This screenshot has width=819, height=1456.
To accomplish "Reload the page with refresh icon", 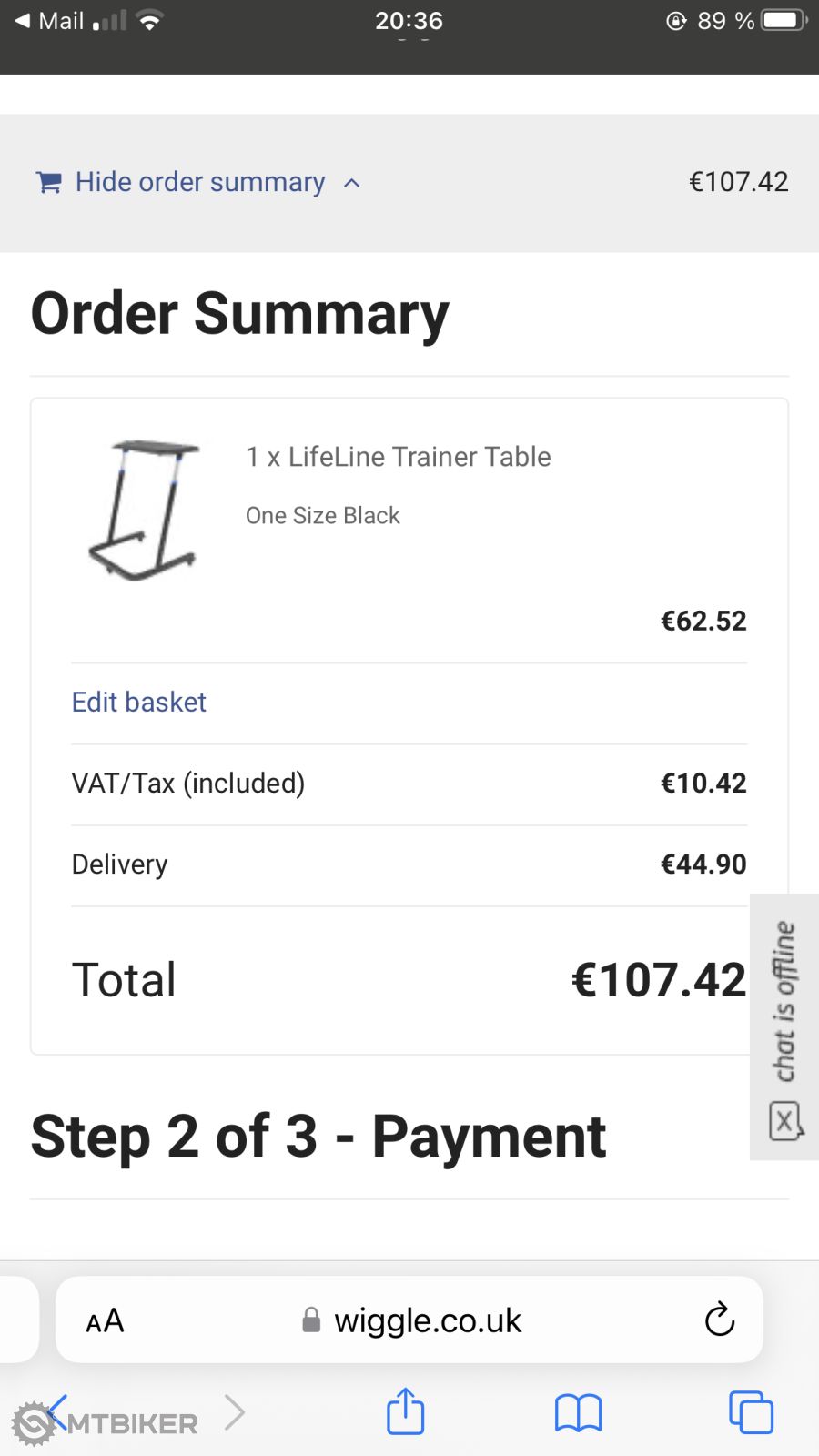I will [719, 1319].
